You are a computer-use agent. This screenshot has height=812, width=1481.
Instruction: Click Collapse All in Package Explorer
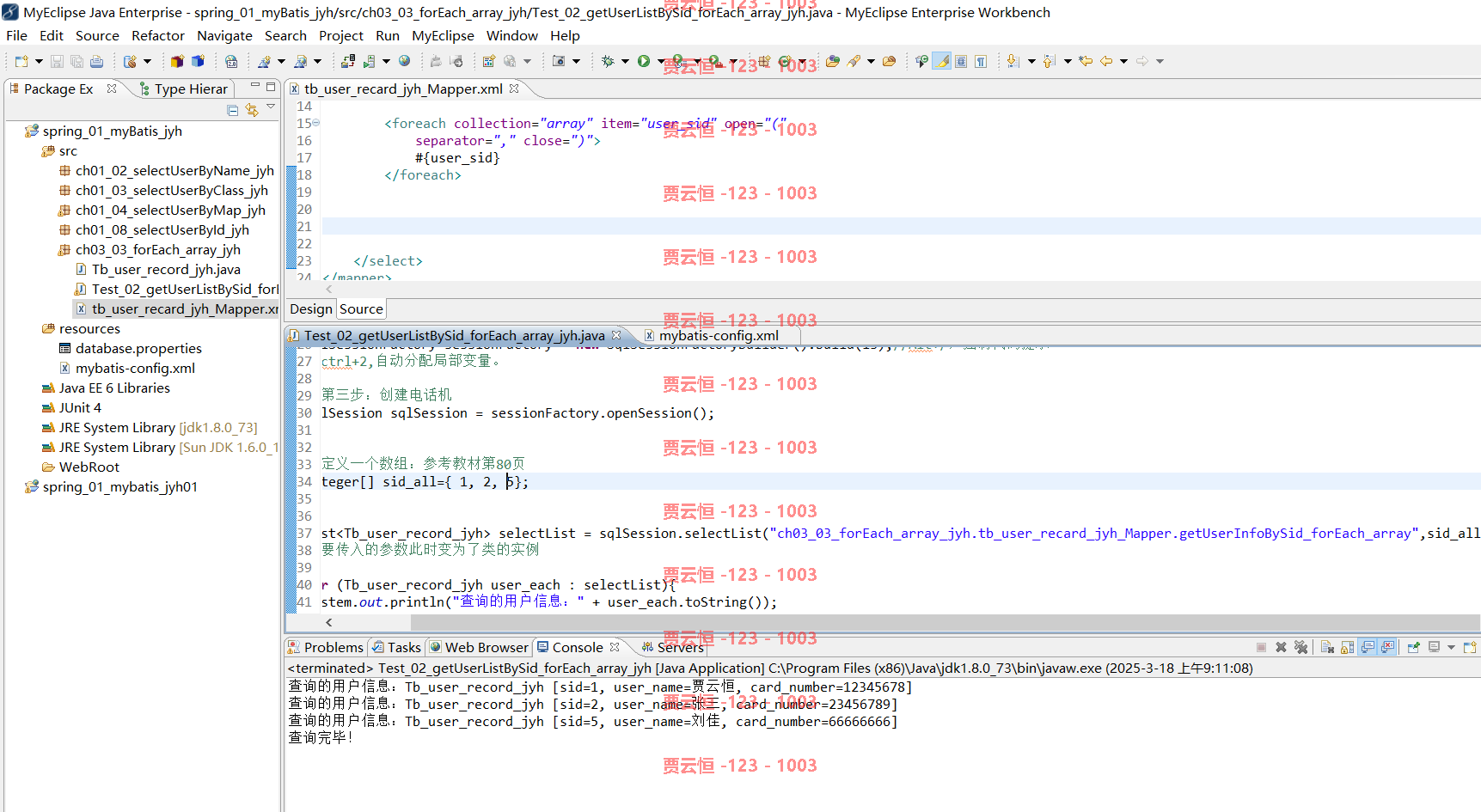coord(232,110)
